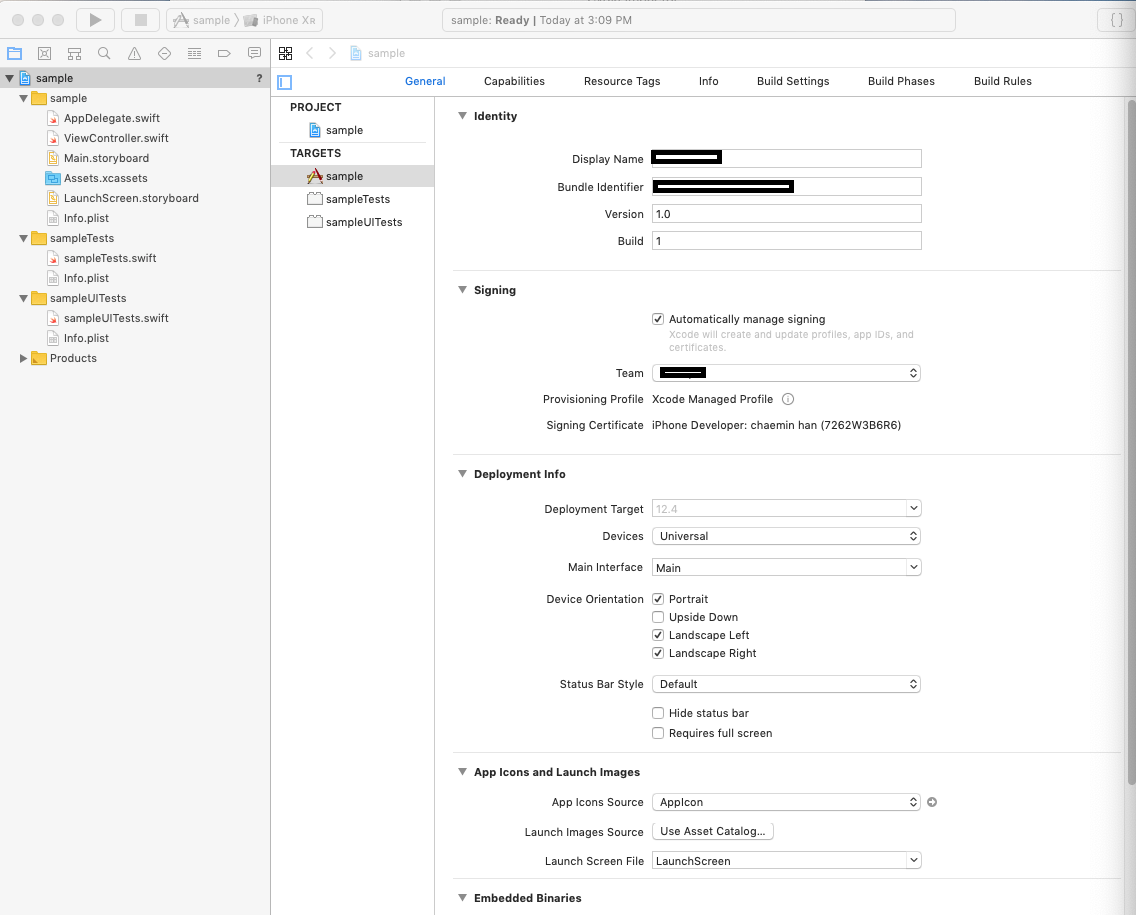This screenshot has height=915, width=1136.
Task: Collapse the Signing section
Action: [462, 290]
